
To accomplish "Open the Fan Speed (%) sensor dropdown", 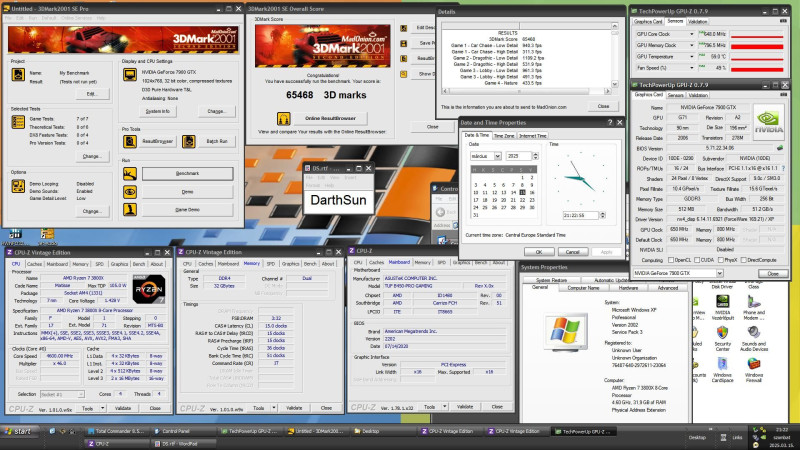I will click(692, 68).
